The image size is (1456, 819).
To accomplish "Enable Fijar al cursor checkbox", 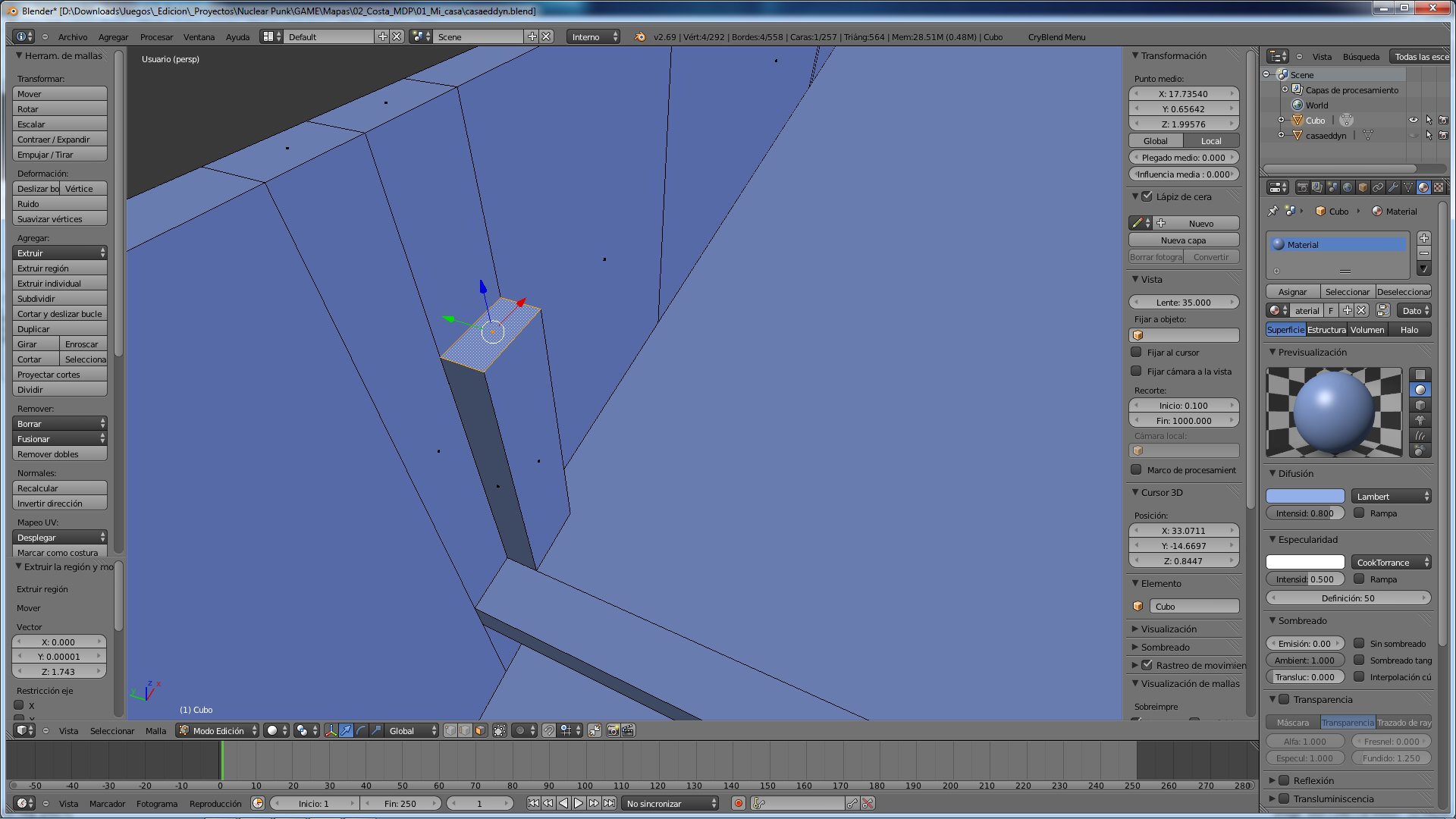I will click(x=1136, y=352).
